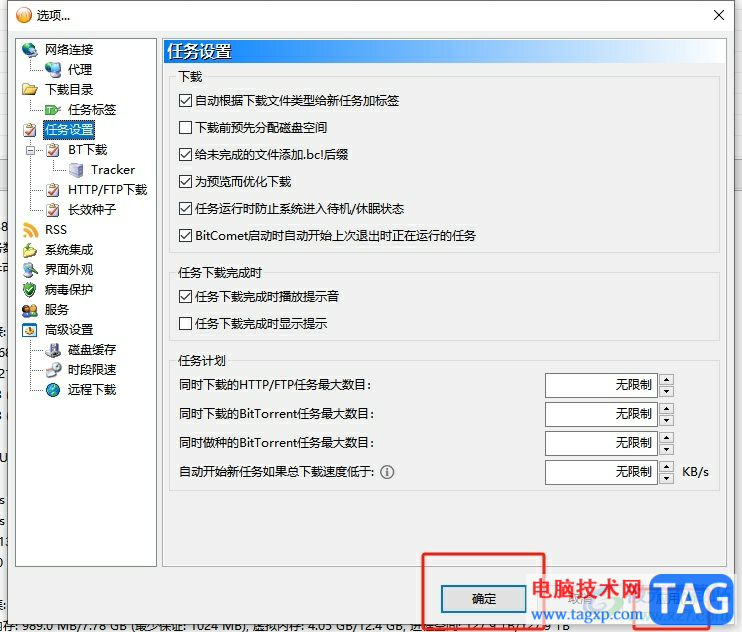Click the icon beside 系统集成
Image resolution: width=742 pixels, height=632 pixels.
[x=29, y=250]
